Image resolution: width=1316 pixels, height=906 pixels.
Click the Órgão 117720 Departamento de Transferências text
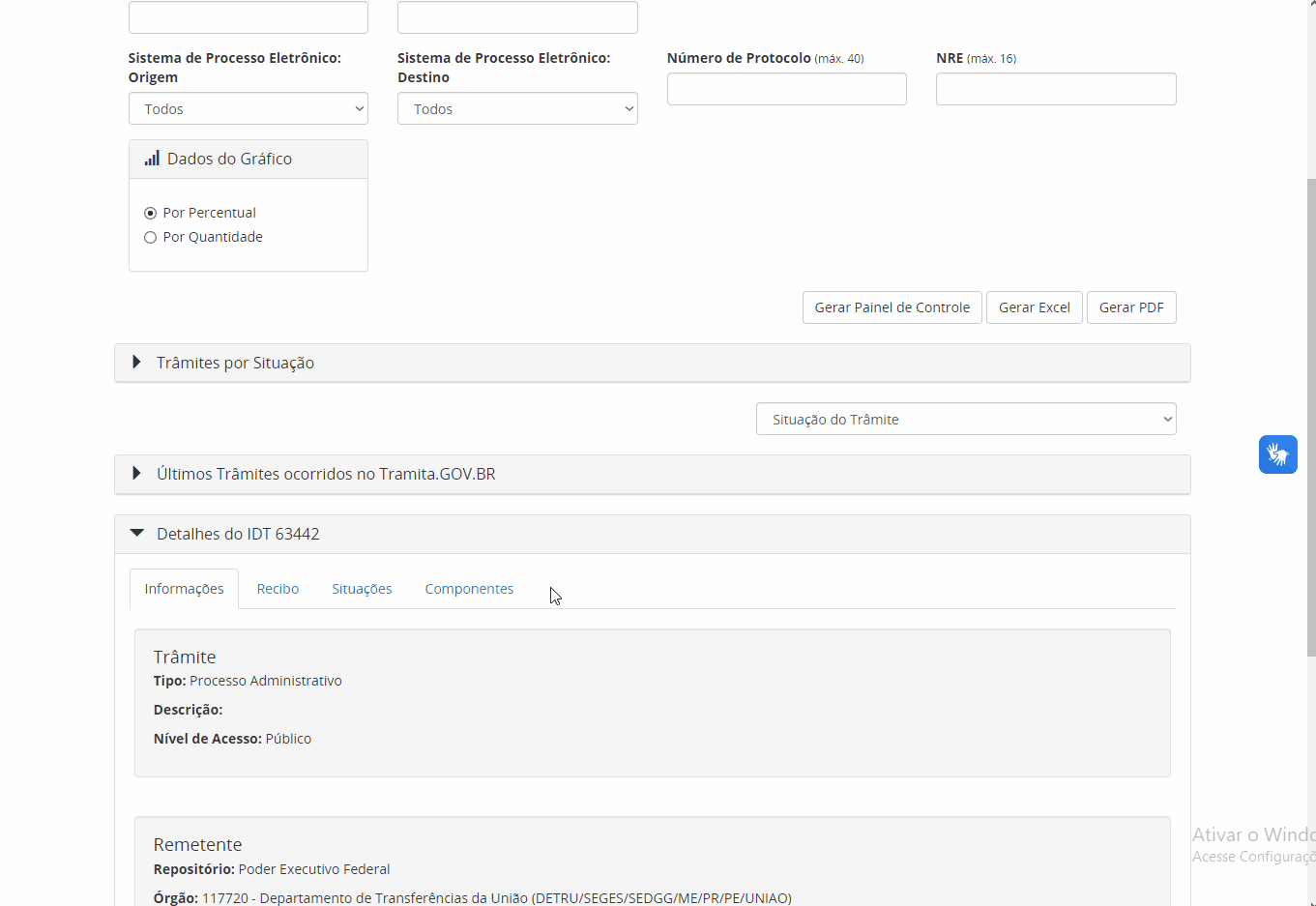[x=473, y=898]
